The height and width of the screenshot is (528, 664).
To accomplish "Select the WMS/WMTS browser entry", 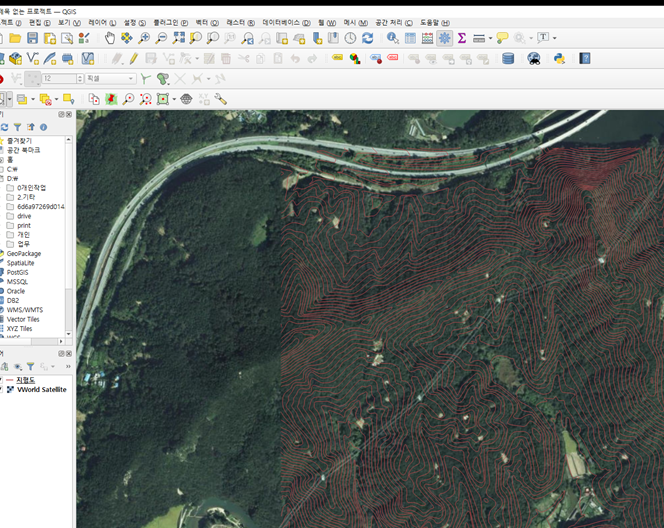I will click(25, 310).
